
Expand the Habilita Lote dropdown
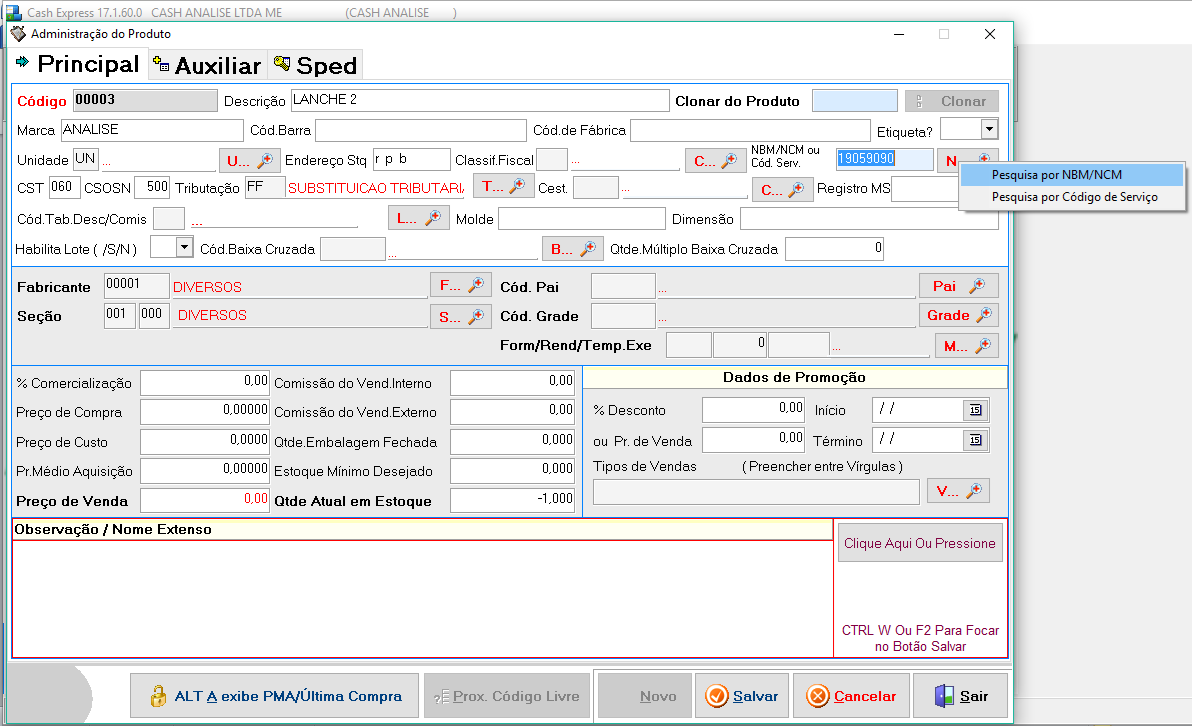pos(184,248)
